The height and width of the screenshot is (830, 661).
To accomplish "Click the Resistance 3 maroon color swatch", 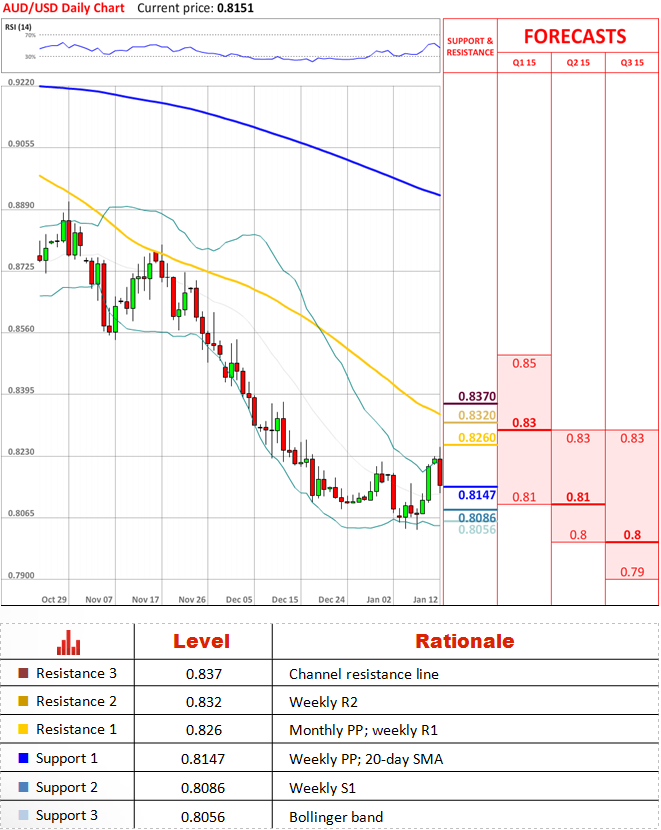I will [x=23, y=673].
